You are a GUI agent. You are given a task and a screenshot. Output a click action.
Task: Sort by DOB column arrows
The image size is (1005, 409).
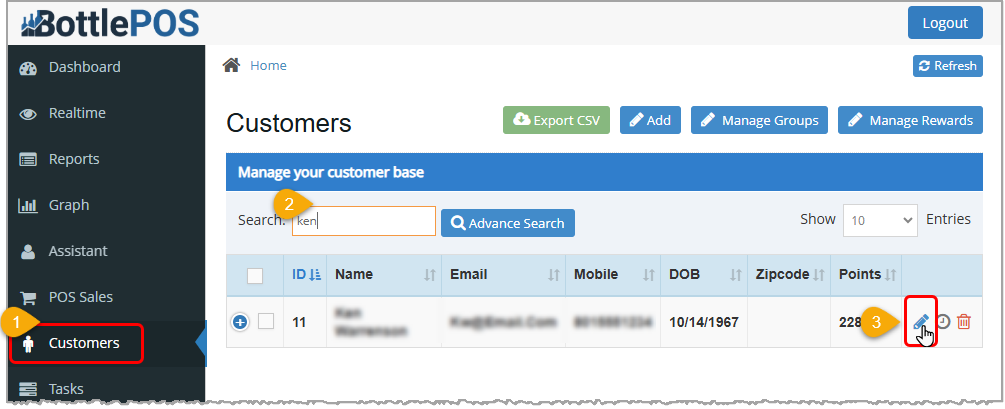coord(736,275)
